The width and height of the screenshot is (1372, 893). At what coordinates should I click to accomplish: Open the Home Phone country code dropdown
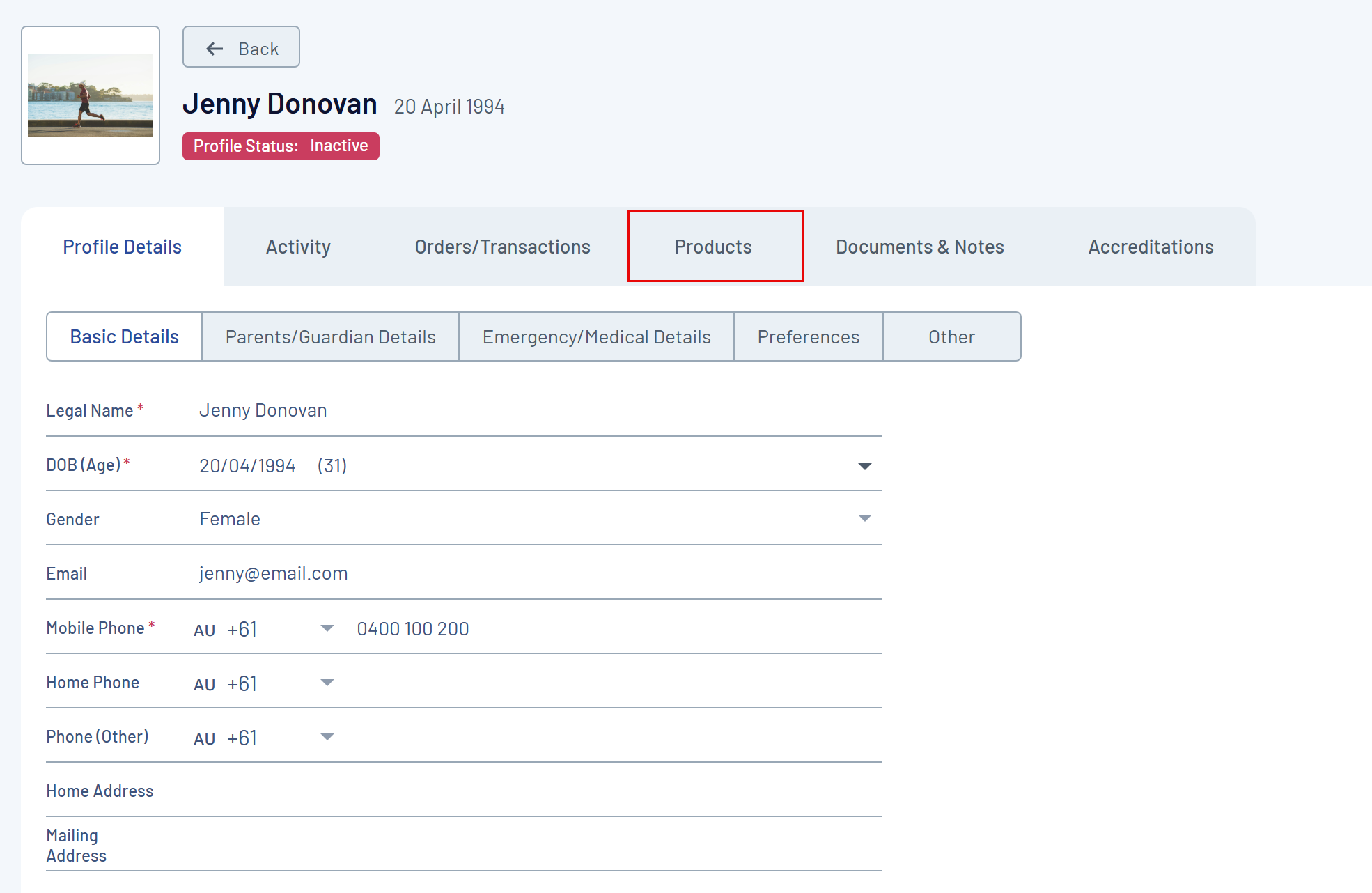click(327, 683)
